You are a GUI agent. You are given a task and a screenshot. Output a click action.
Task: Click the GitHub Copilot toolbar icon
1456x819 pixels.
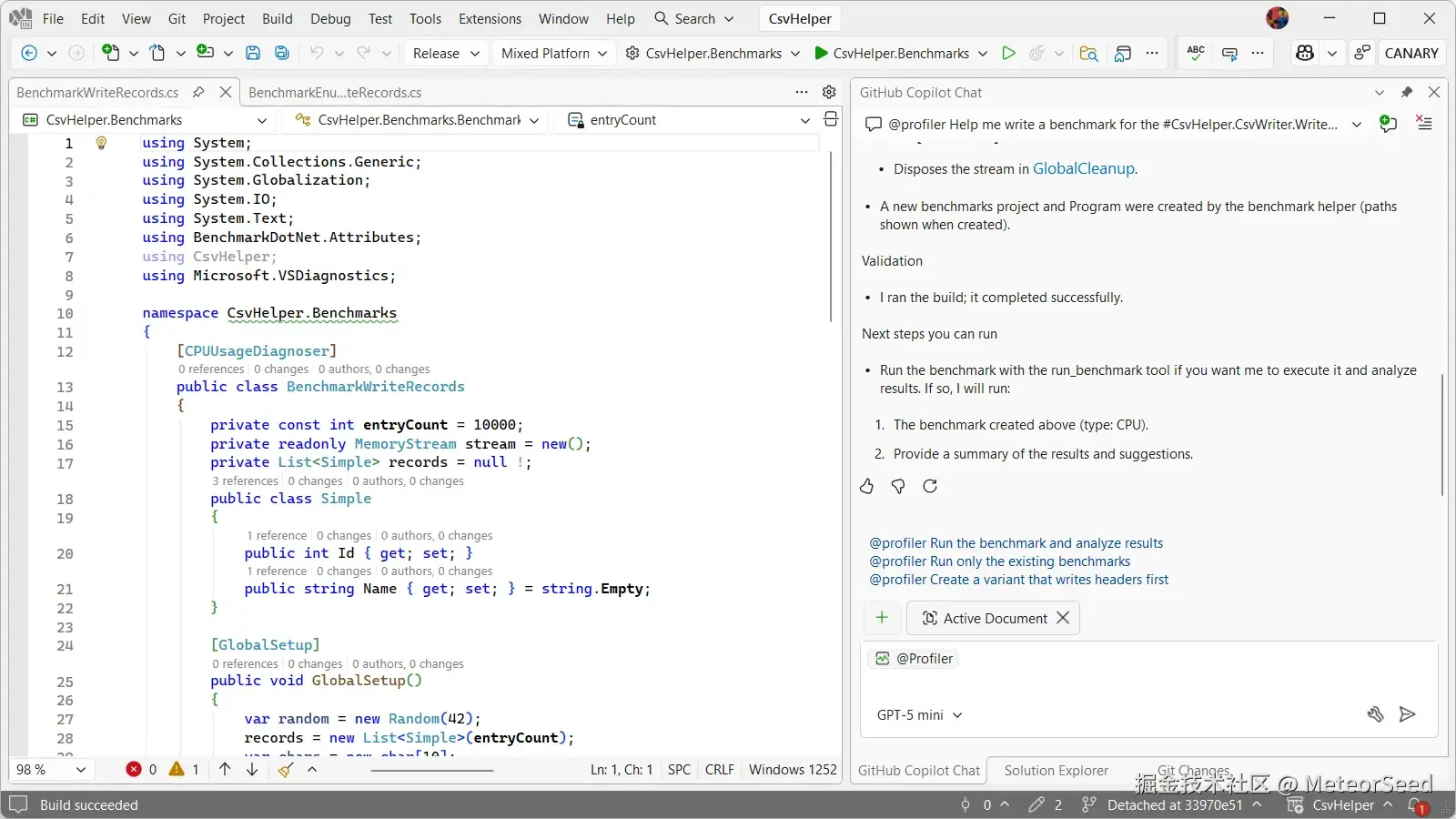[x=1305, y=53]
